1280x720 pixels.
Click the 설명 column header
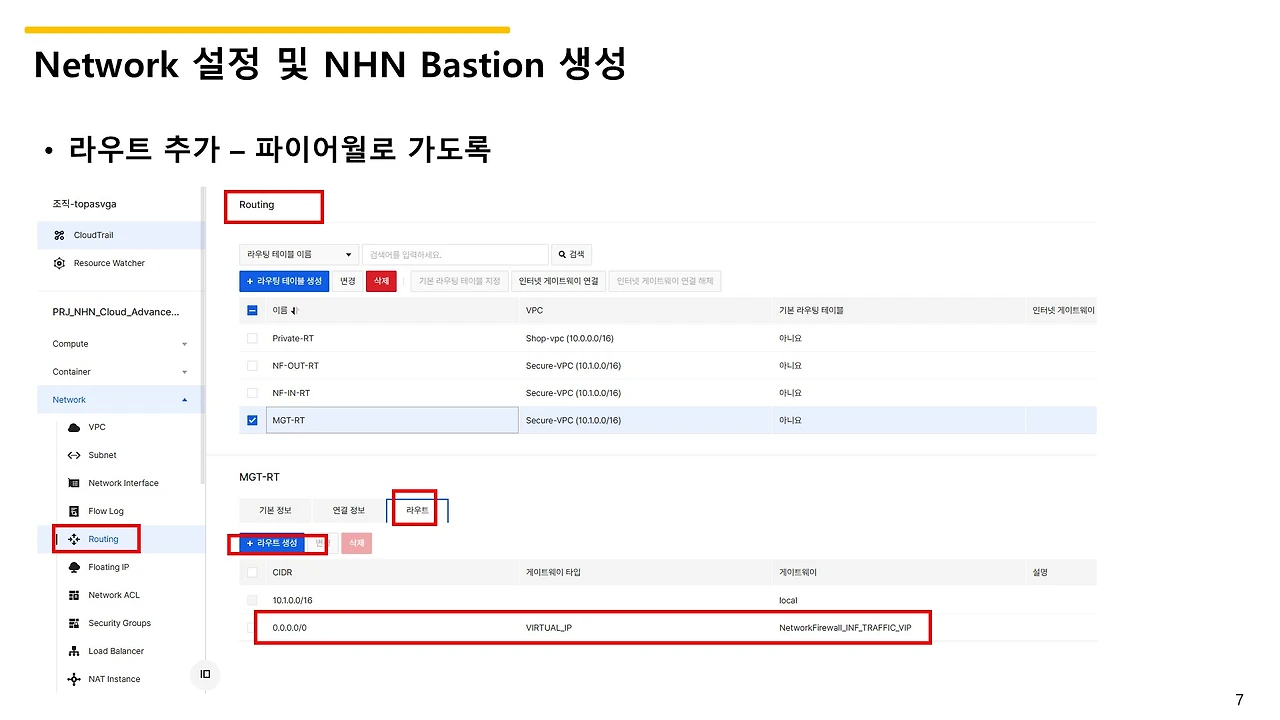point(1040,573)
